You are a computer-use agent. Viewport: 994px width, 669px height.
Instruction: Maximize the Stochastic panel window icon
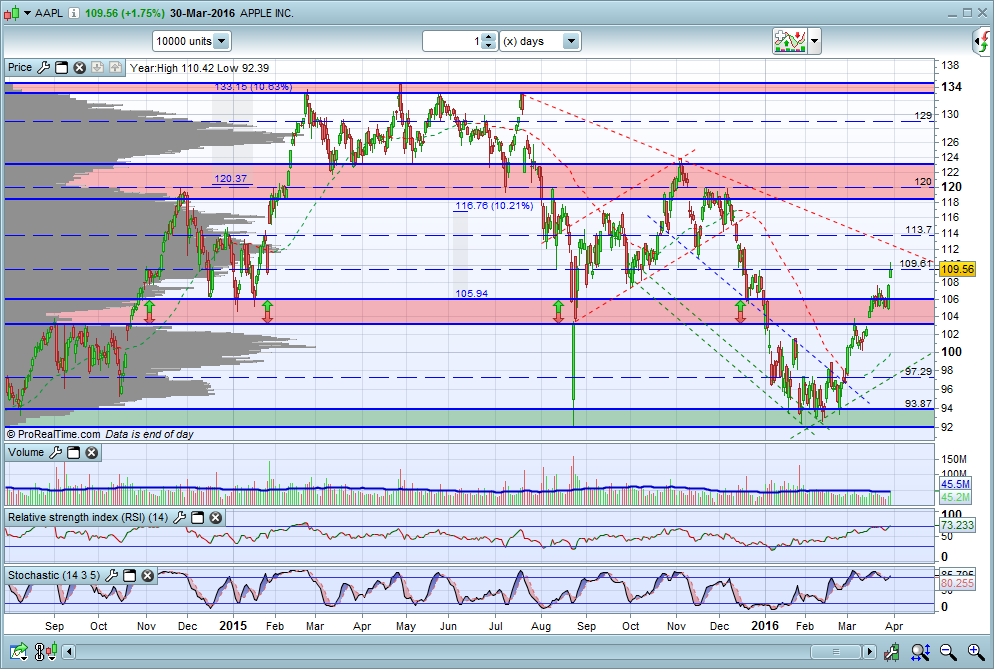(x=129, y=575)
